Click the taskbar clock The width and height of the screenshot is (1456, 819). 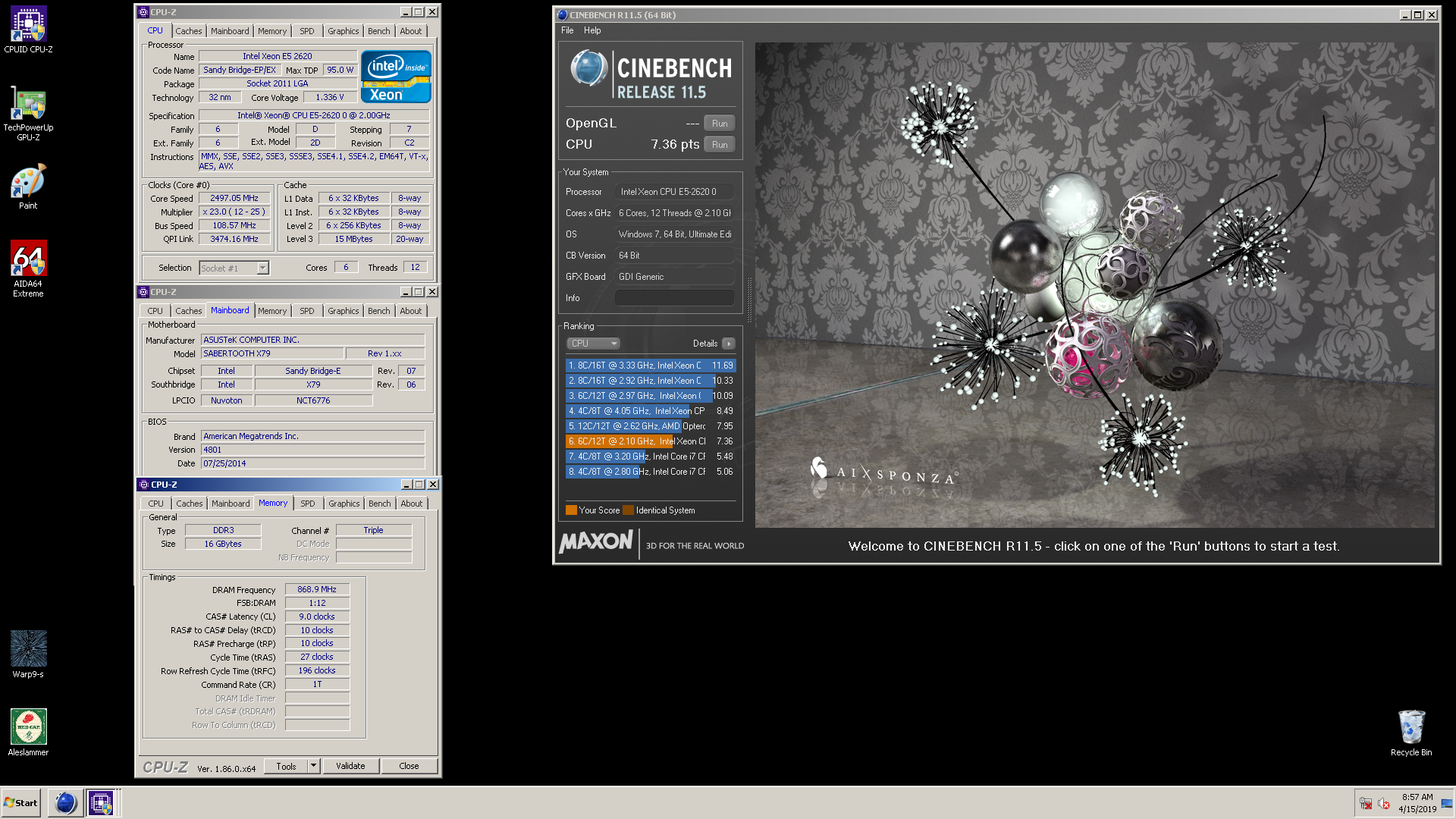point(1417,802)
